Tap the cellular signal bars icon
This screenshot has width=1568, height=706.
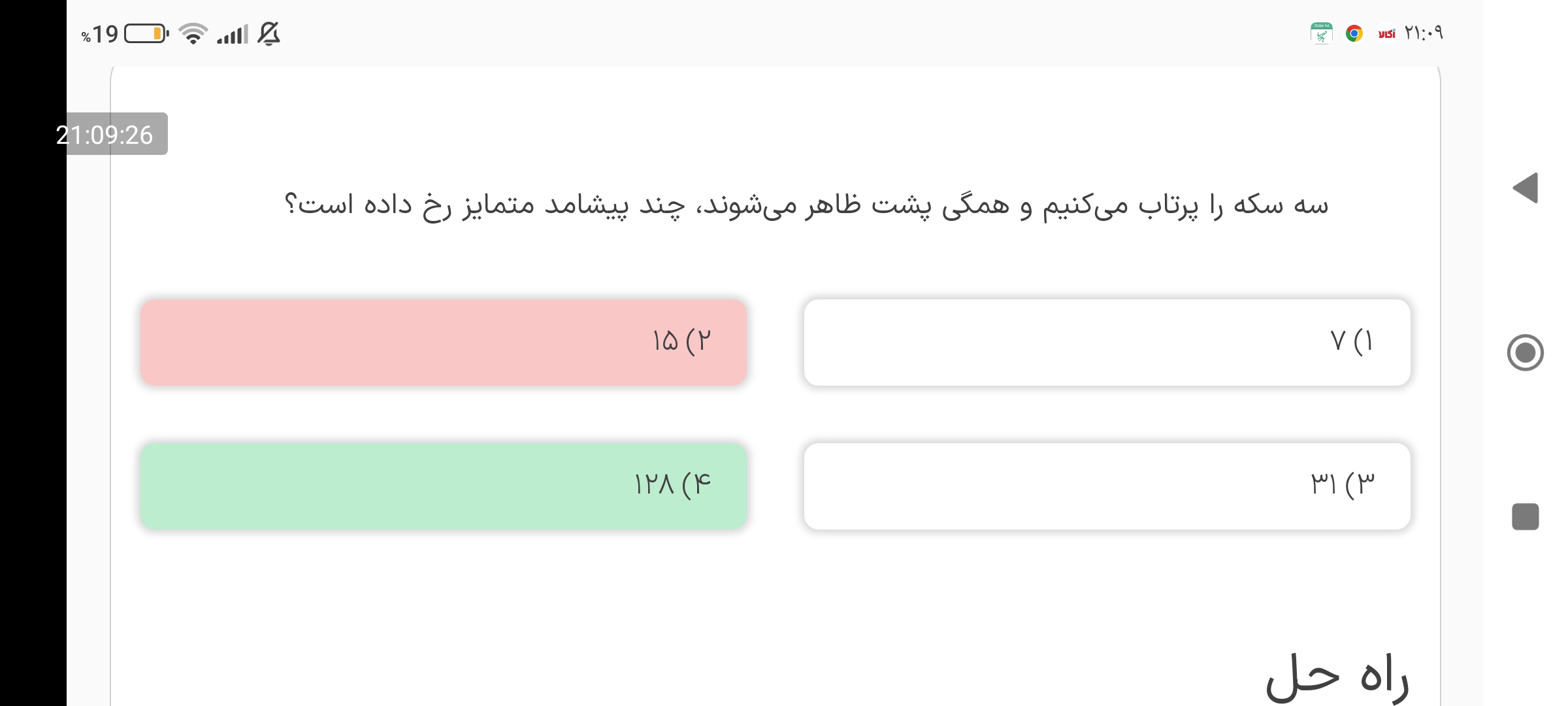[x=233, y=34]
